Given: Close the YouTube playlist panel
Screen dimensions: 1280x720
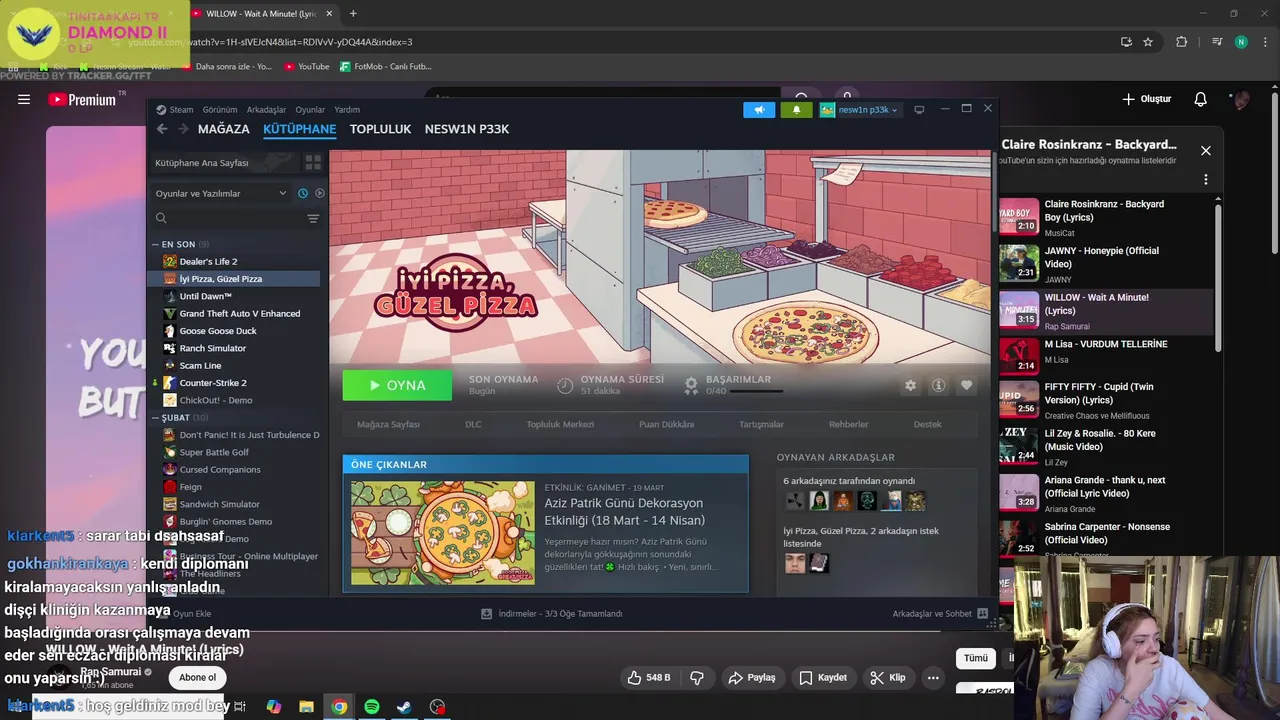Looking at the screenshot, I should tap(1205, 151).
